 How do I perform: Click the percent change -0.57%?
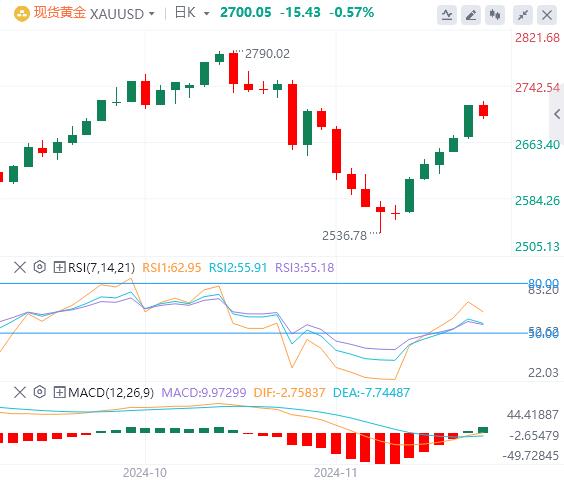click(x=351, y=13)
